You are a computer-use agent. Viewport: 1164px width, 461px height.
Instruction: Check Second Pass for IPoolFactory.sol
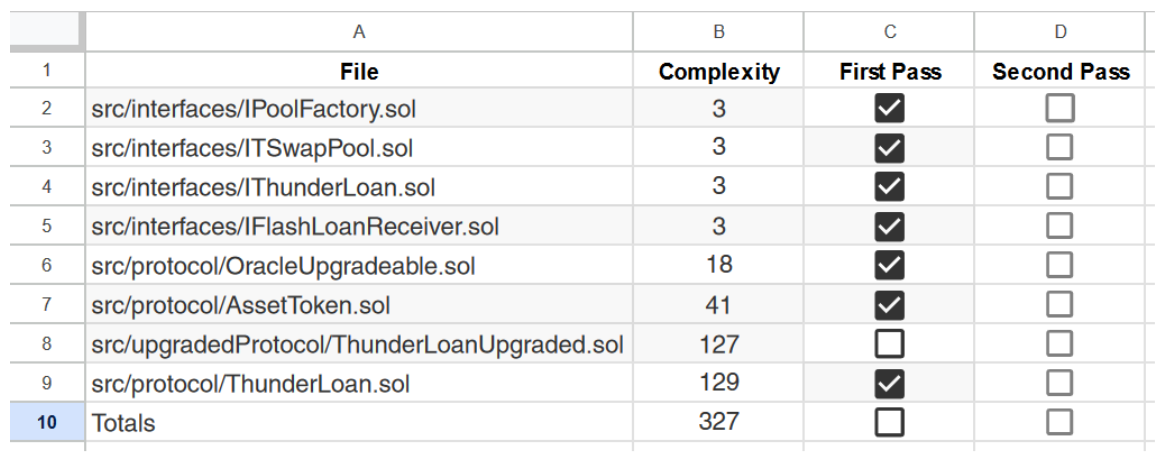click(x=1060, y=108)
